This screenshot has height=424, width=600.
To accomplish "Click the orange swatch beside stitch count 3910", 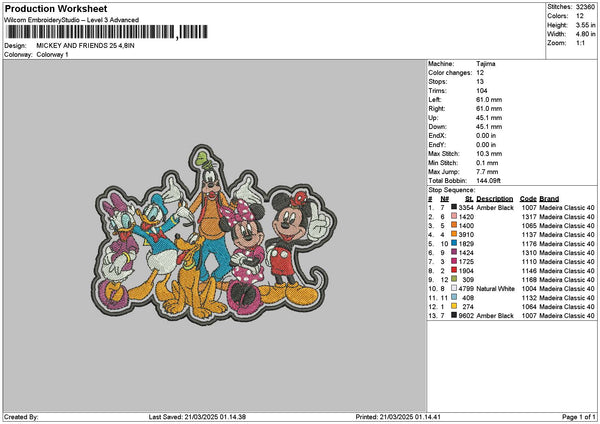I will click(454, 234).
